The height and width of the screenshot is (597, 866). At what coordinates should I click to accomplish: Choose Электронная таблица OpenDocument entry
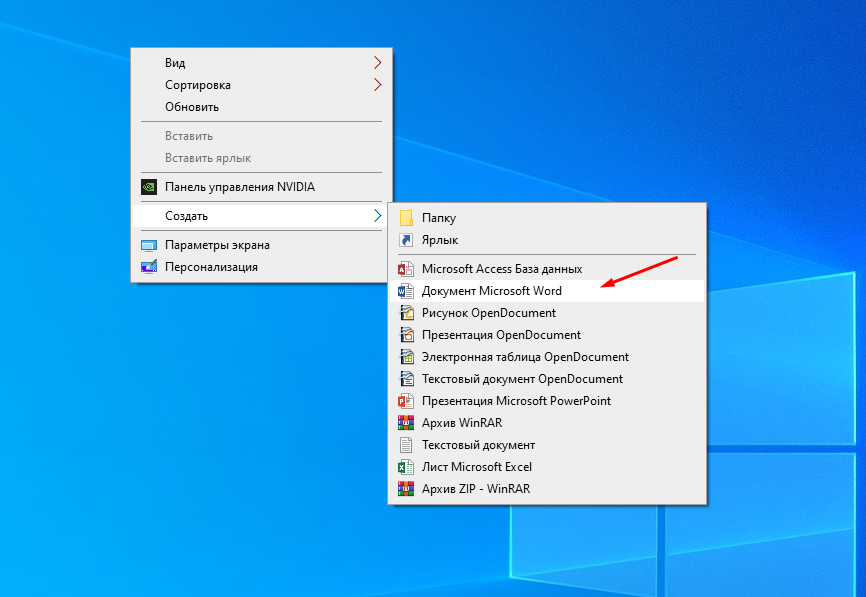pyautogui.click(x=525, y=357)
